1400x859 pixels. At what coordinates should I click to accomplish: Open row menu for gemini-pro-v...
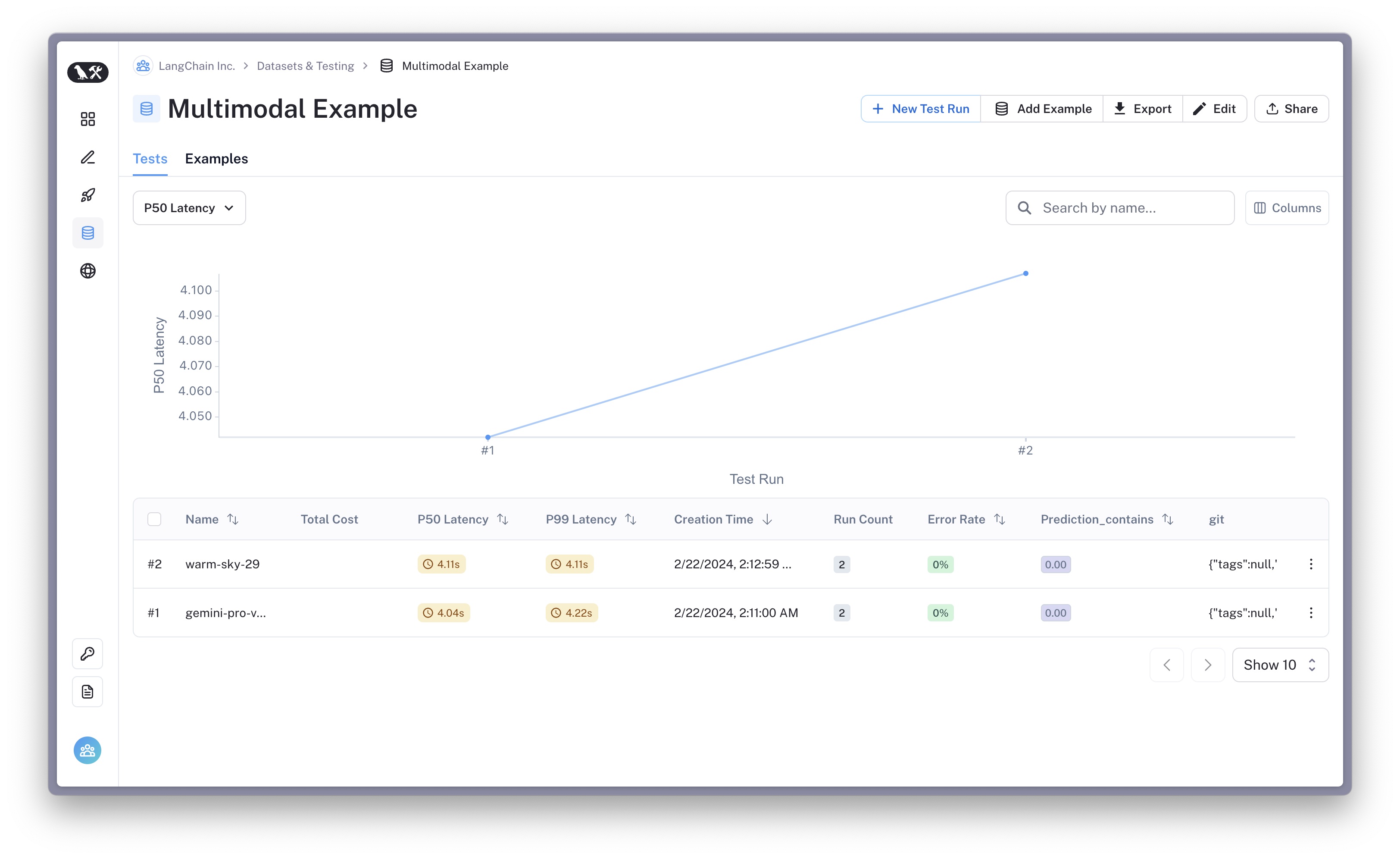(x=1311, y=613)
